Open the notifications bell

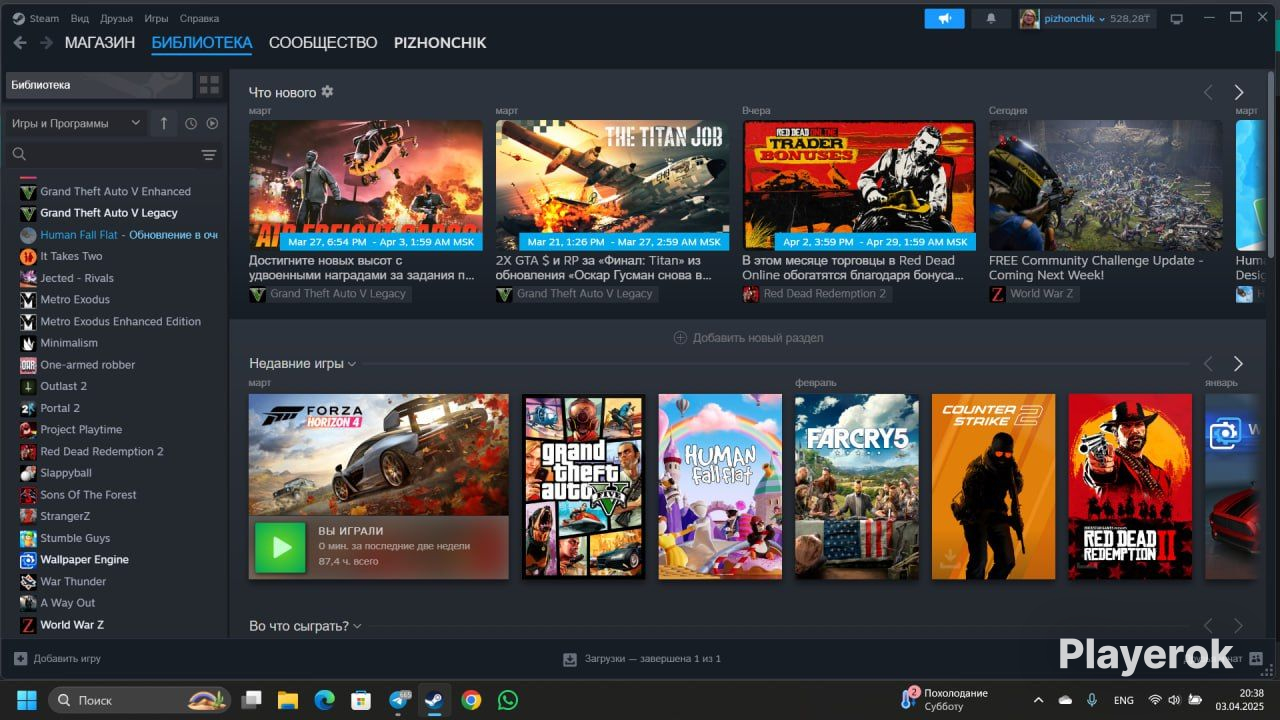[991, 18]
